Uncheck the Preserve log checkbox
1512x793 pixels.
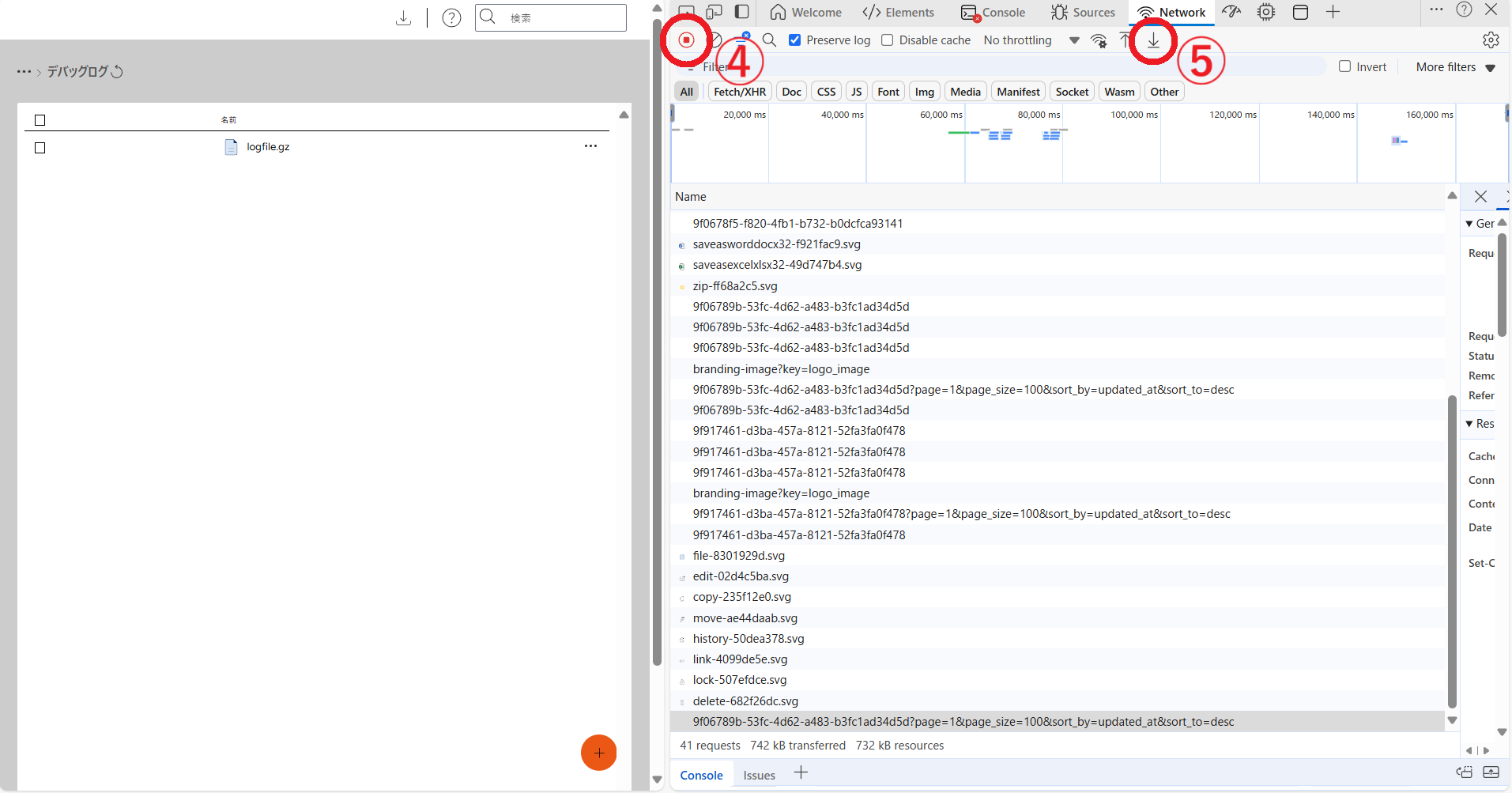click(795, 40)
